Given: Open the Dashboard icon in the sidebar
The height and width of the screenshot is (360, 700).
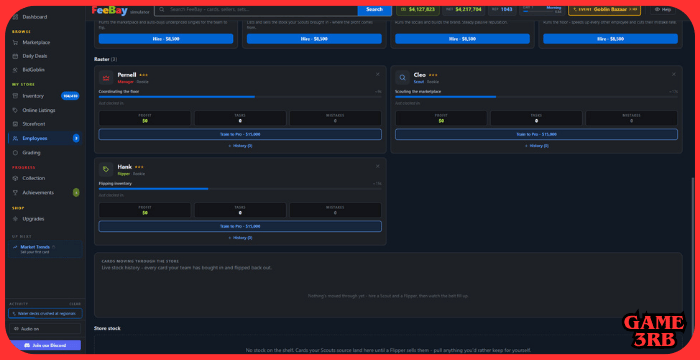Looking at the screenshot, I should 16,17.
